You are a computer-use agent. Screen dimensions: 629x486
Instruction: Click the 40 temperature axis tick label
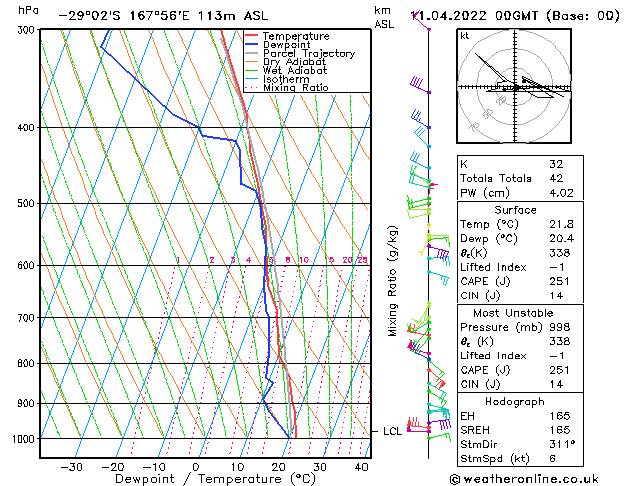click(x=361, y=467)
